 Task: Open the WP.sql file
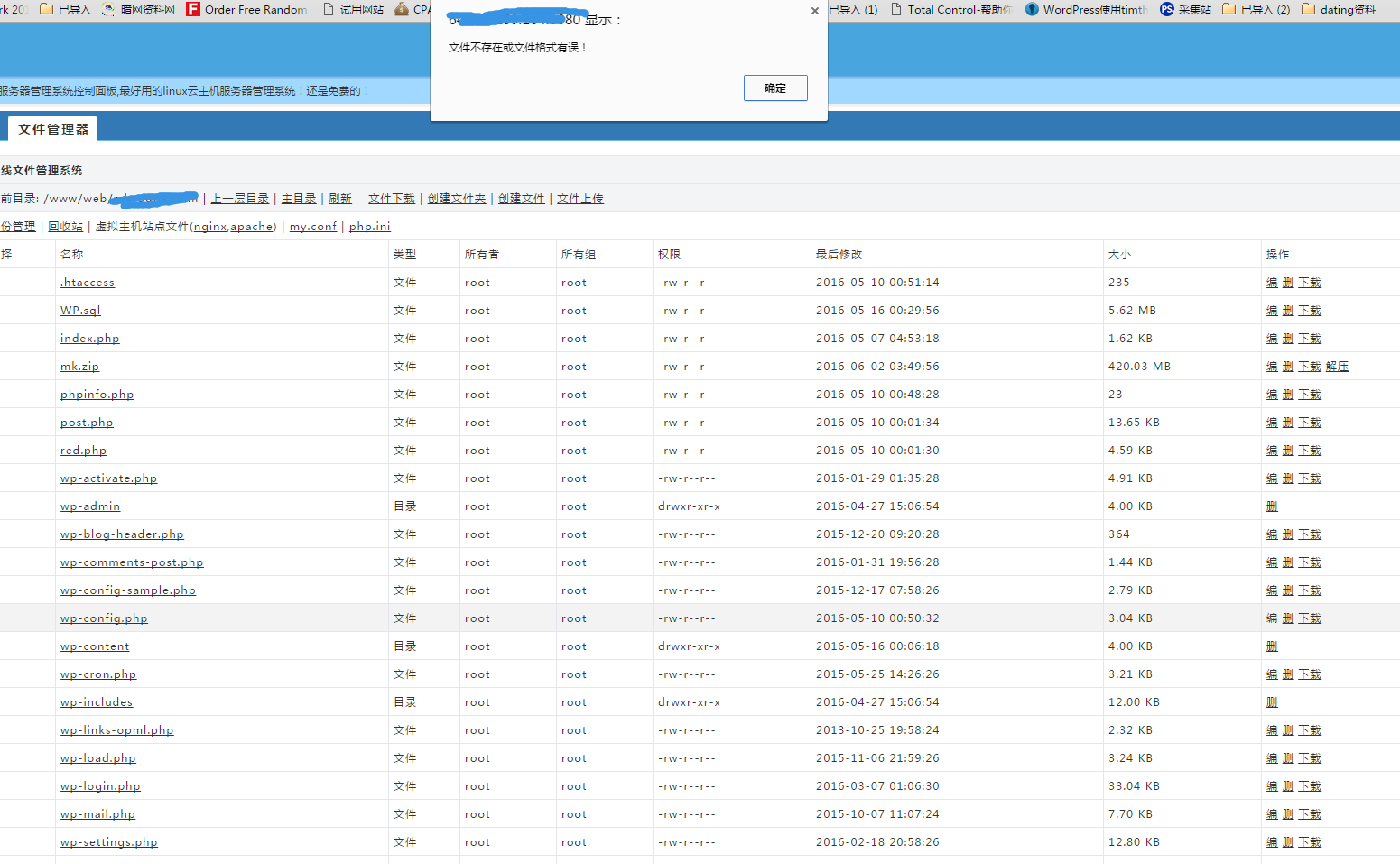[x=80, y=311]
